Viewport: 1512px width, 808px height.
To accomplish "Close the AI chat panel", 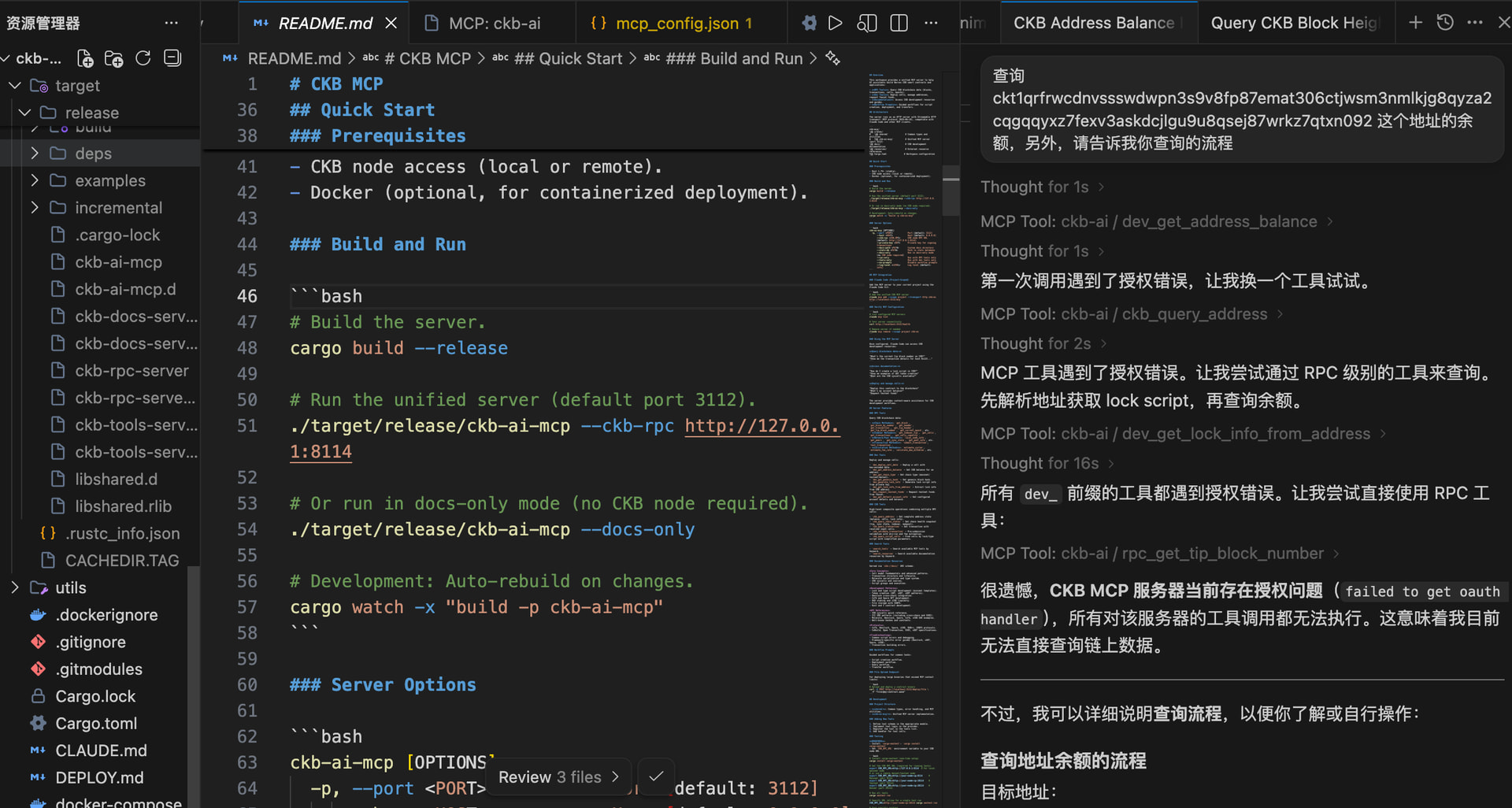I will pos(1503,23).
